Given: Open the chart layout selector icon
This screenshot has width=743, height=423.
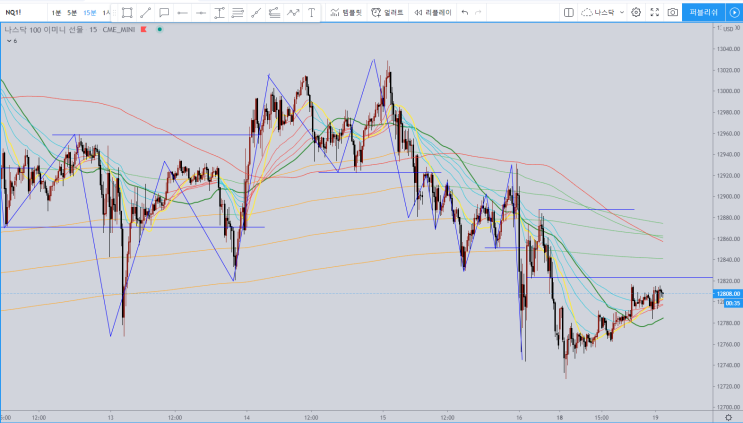Looking at the screenshot, I should (x=569, y=13).
